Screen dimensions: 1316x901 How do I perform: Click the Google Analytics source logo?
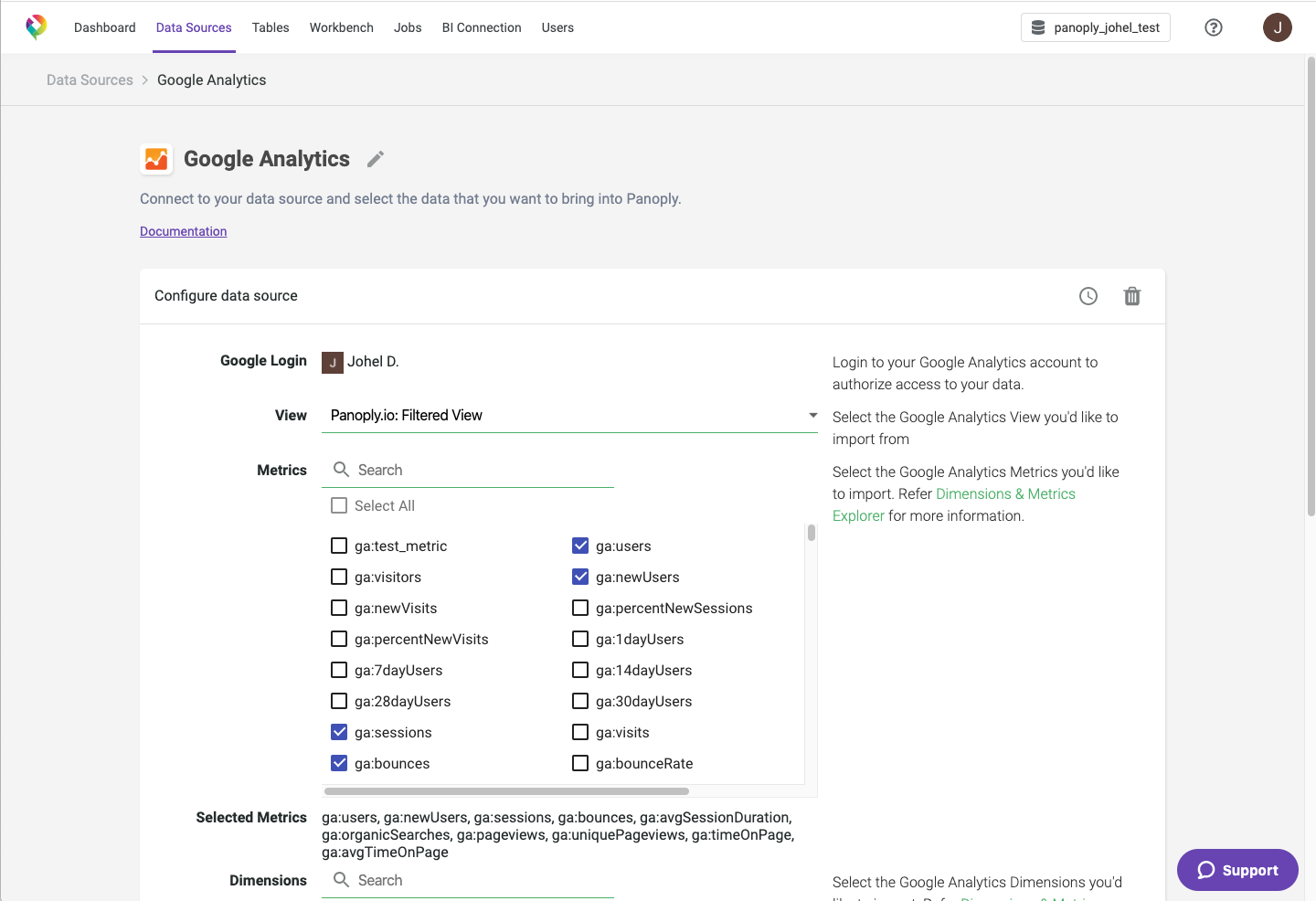coord(156,159)
